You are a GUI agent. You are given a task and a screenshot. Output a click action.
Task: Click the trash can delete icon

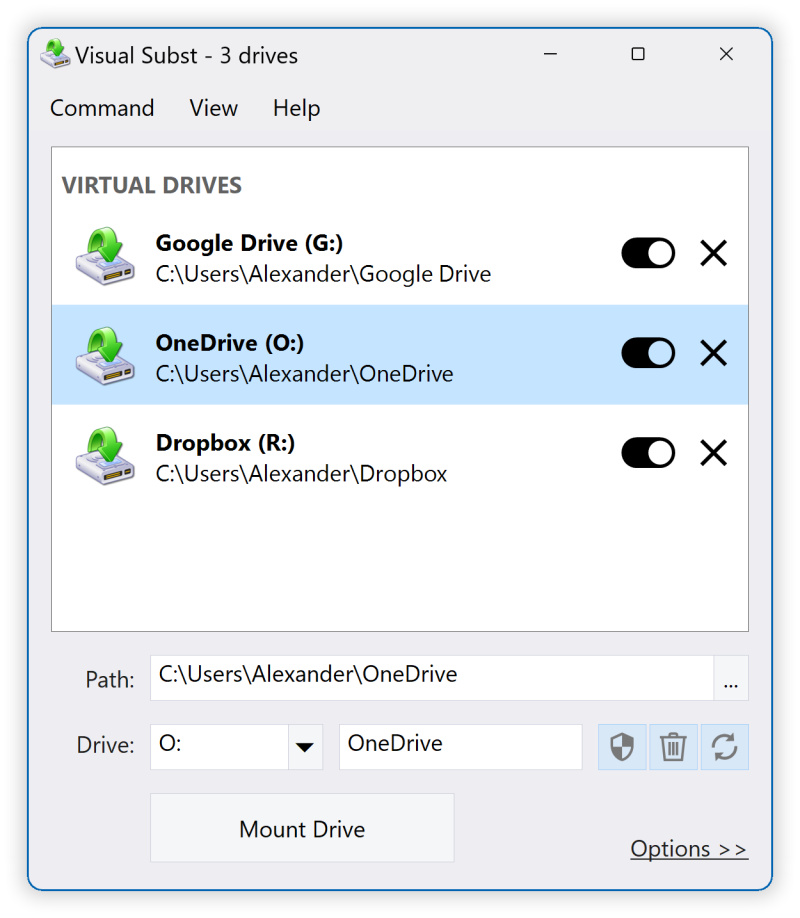point(673,747)
